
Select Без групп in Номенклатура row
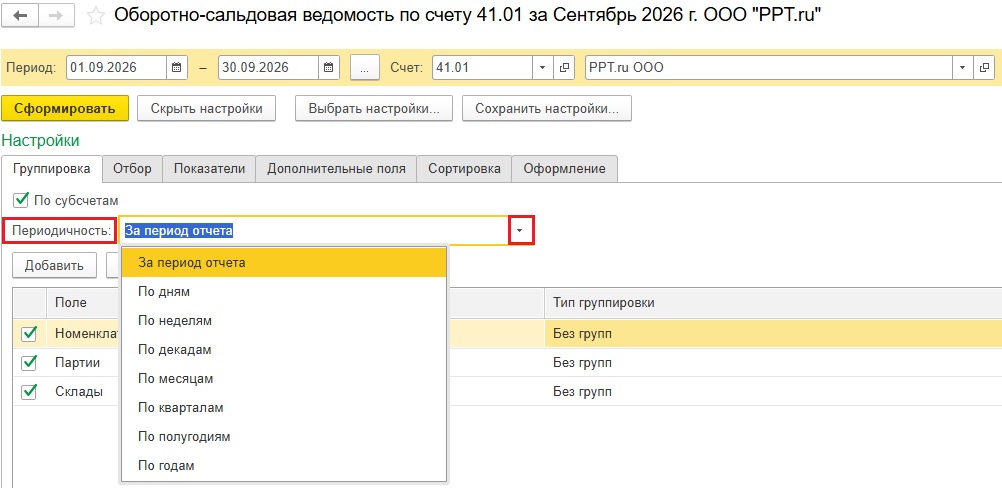(773, 333)
